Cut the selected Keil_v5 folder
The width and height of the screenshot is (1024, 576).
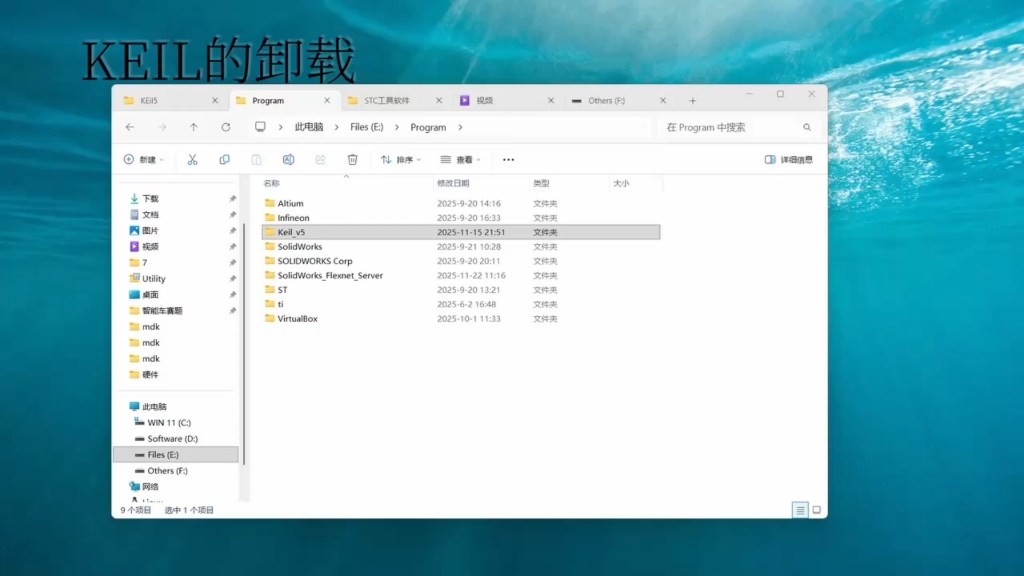pyautogui.click(x=193, y=160)
